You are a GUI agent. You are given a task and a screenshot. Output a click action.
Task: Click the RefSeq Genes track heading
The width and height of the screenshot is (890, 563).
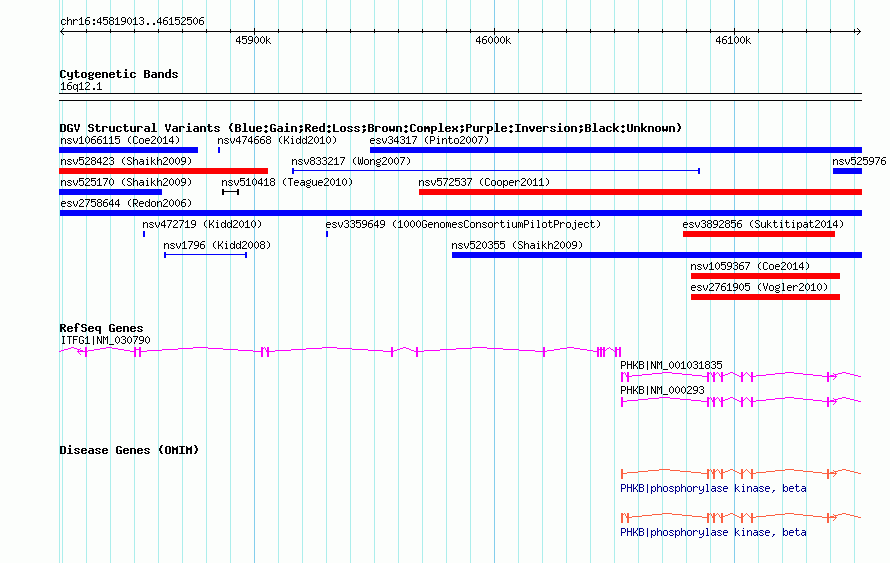101,329
